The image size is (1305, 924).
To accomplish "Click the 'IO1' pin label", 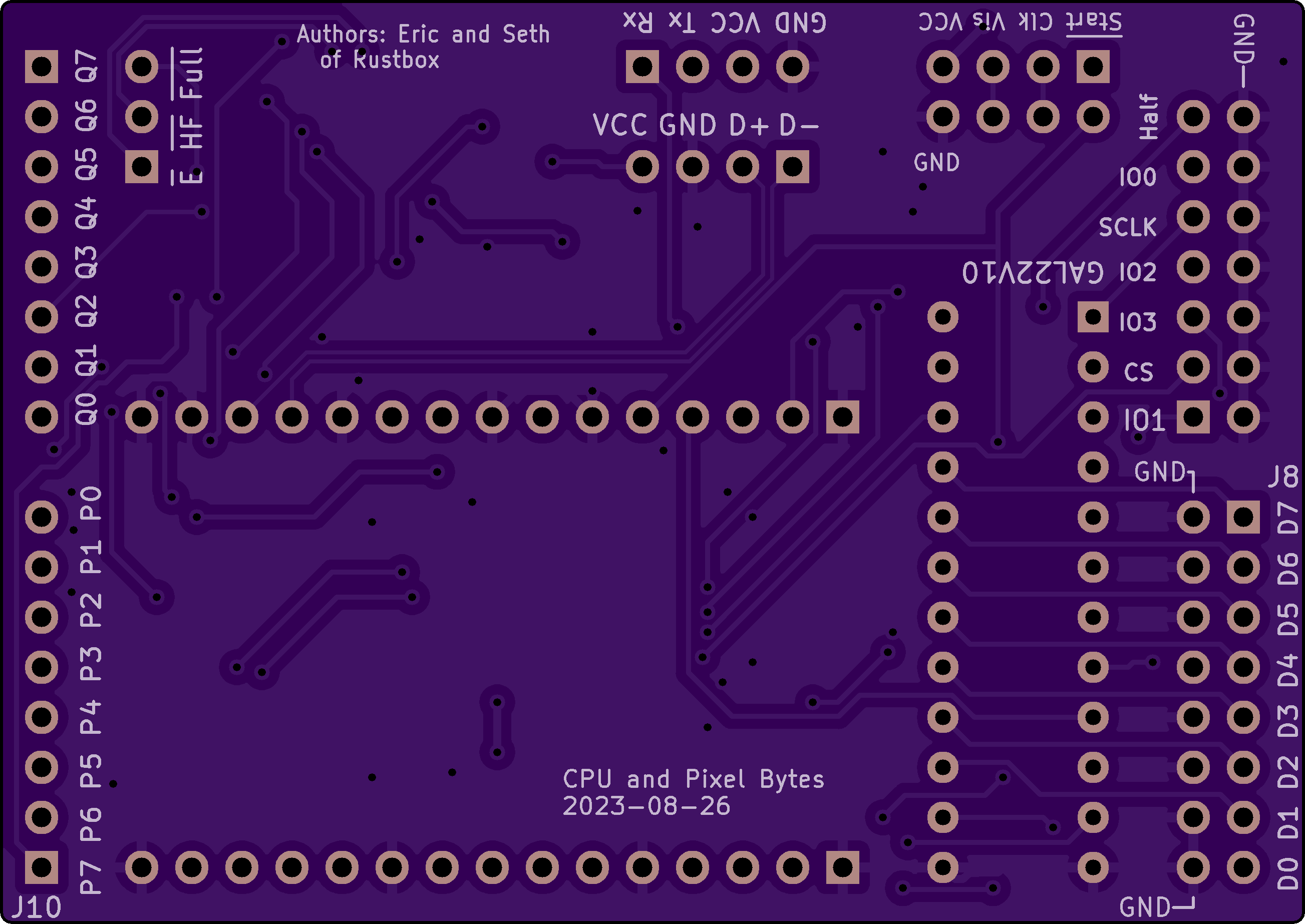I will coord(1145,421).
